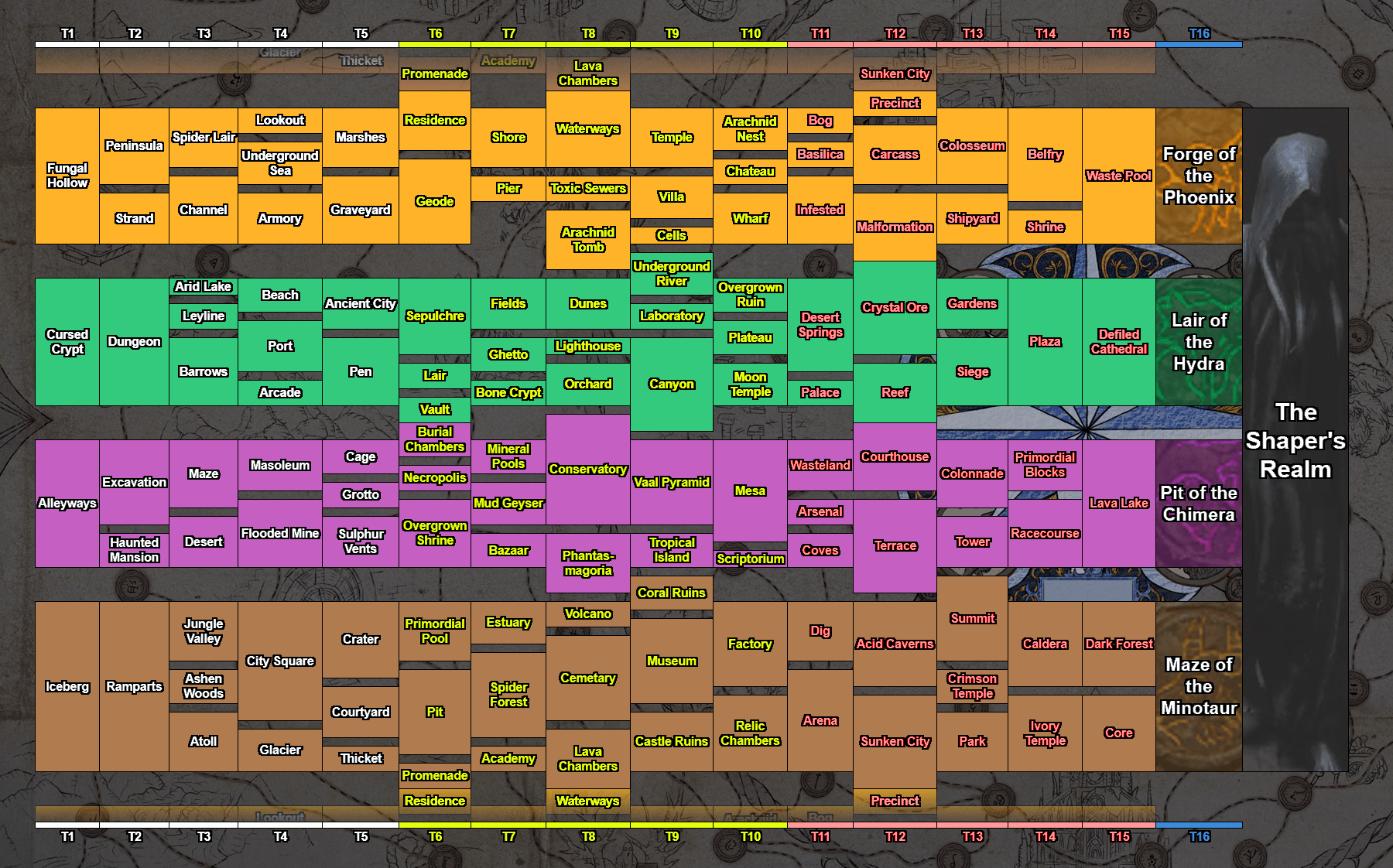Select the Underground Sea map cell
Screen dimensions: 1393x868
tap(280, 163)
